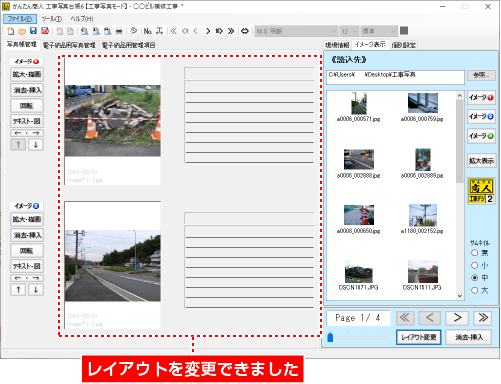Click the No. numbering icon
Viewport: 501px width, 384px height.
[148, 31]
